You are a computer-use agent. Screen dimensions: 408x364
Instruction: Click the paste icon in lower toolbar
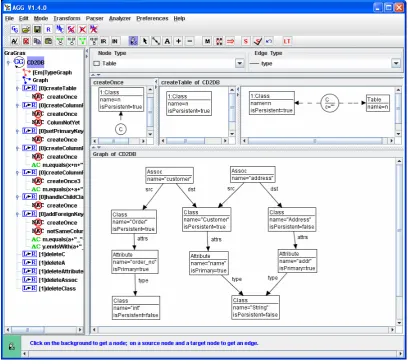tap(49, 41)
